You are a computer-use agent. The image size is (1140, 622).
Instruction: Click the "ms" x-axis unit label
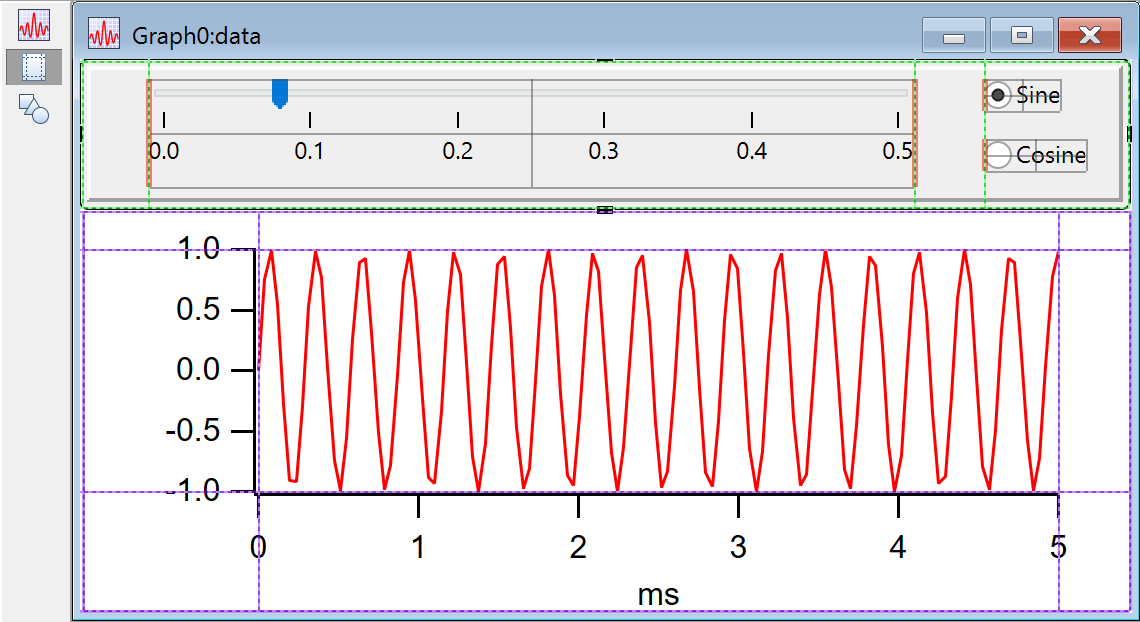pos(658,594)
